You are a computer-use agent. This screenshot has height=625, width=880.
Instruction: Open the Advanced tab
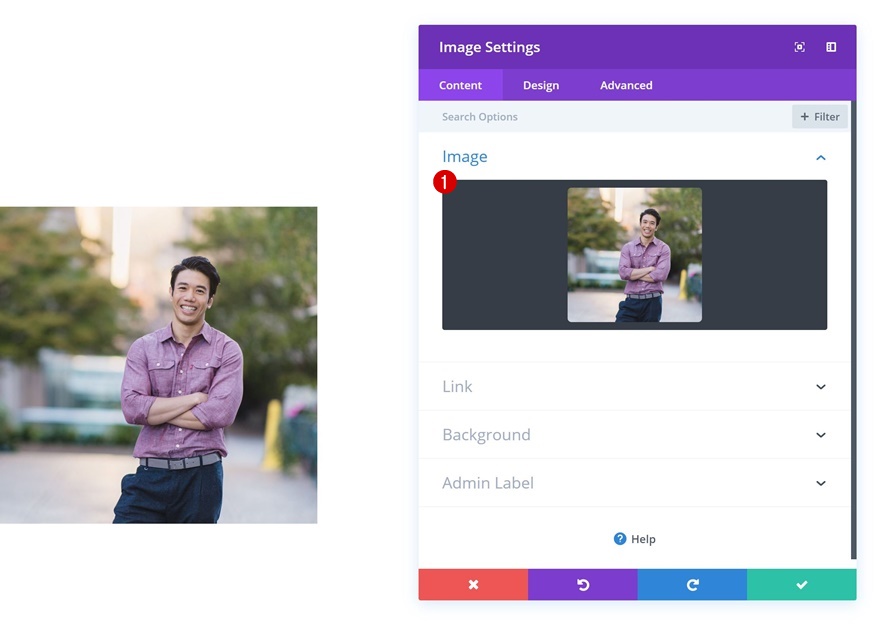(625, 85)
